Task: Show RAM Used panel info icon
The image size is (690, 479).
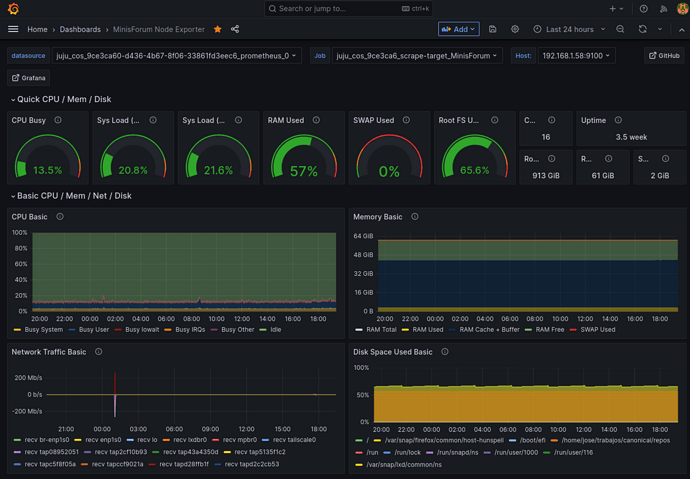Action: [x=316, y=120]
